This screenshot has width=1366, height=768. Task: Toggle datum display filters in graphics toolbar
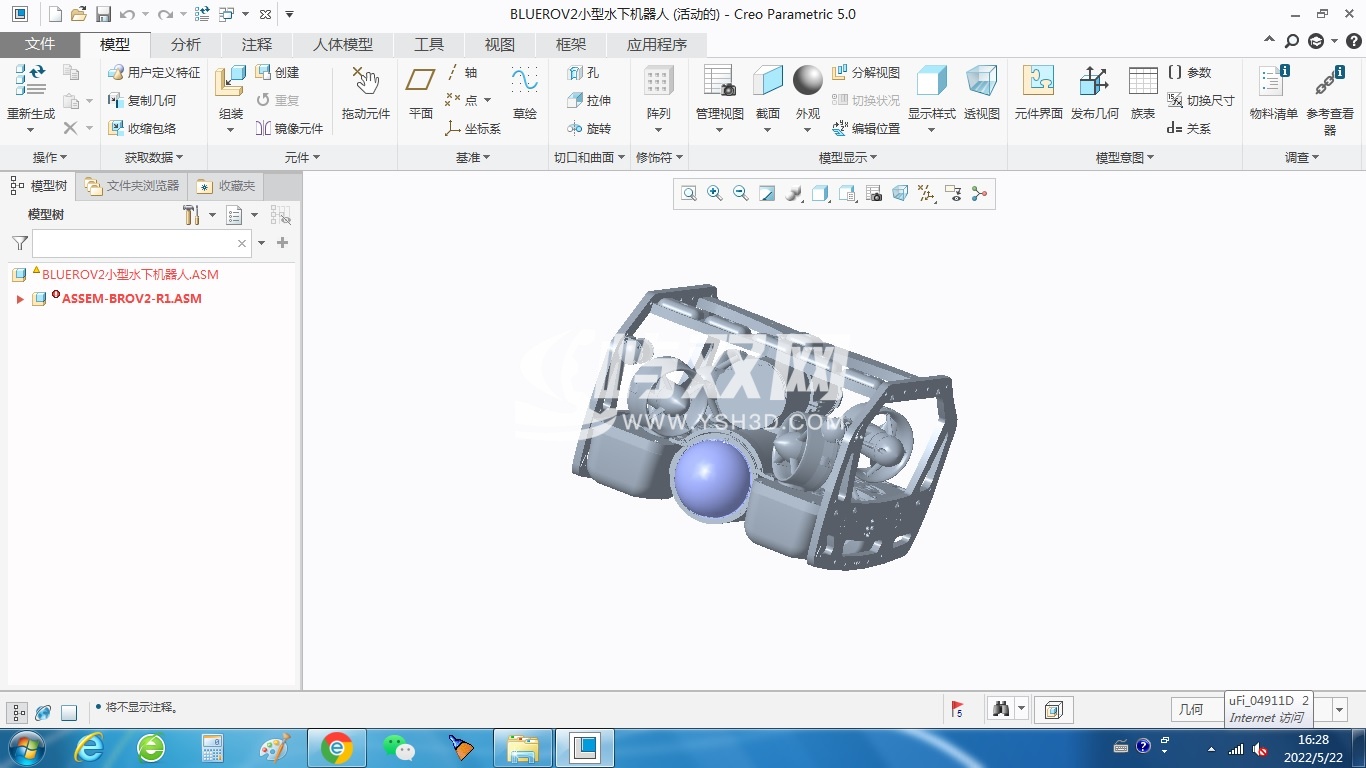pyautogui.click(x=926, y=194)
